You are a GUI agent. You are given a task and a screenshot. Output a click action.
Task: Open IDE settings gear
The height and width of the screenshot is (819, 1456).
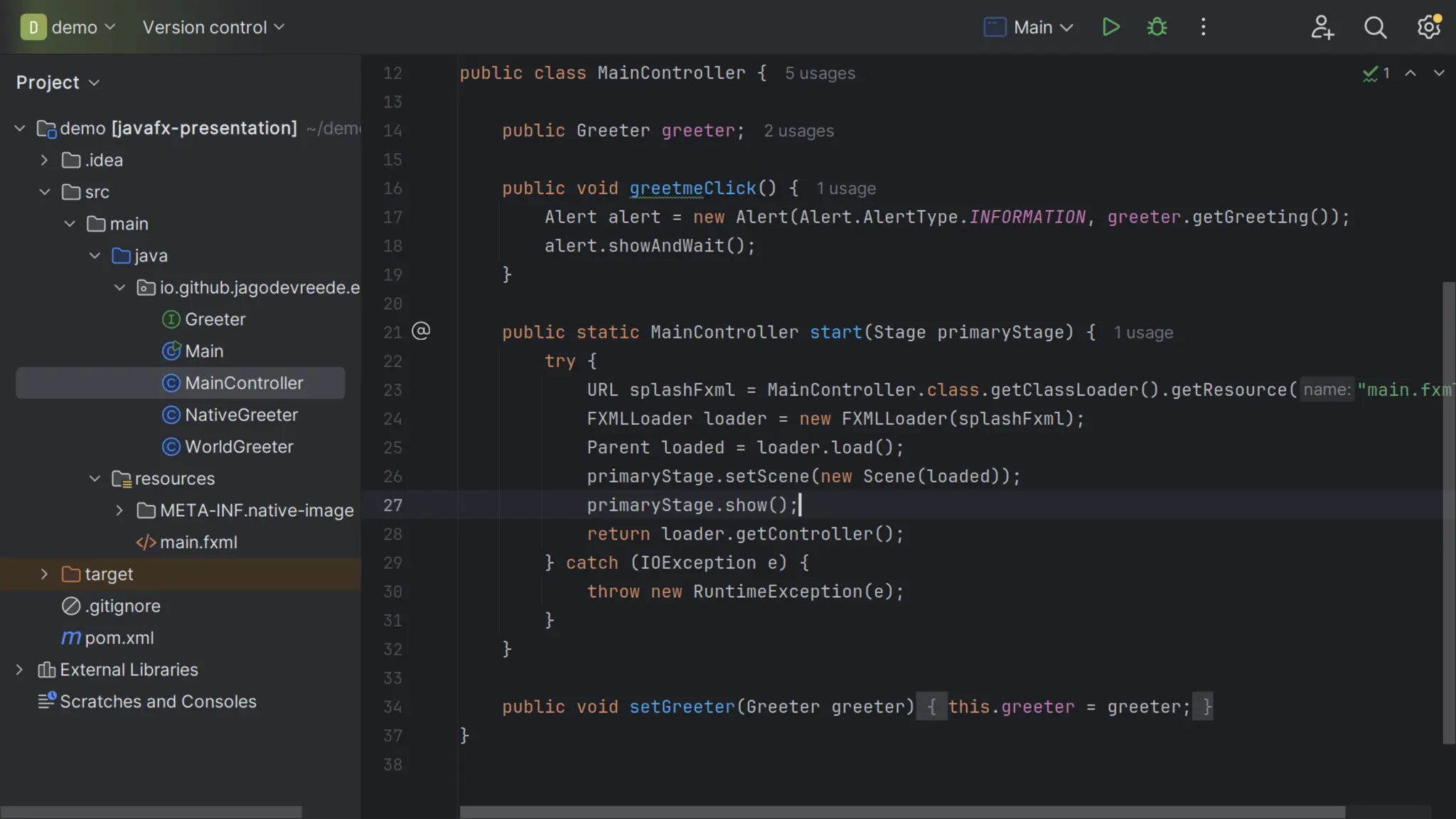[x=1428, y=27]
